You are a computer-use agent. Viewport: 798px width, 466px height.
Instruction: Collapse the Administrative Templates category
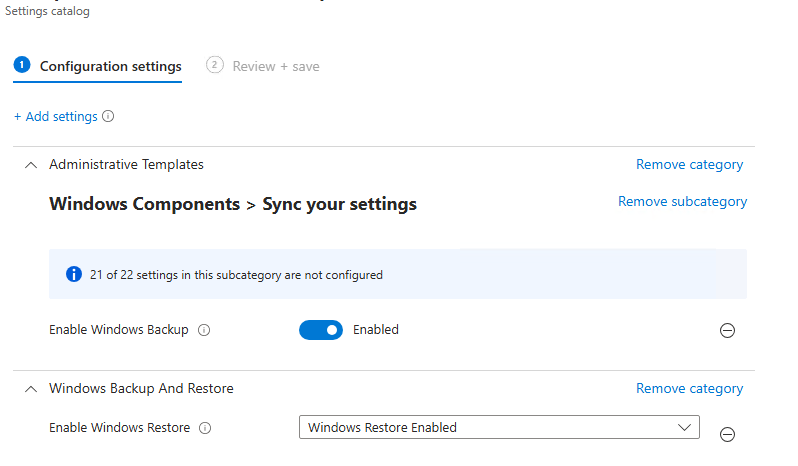coord(31,165)
